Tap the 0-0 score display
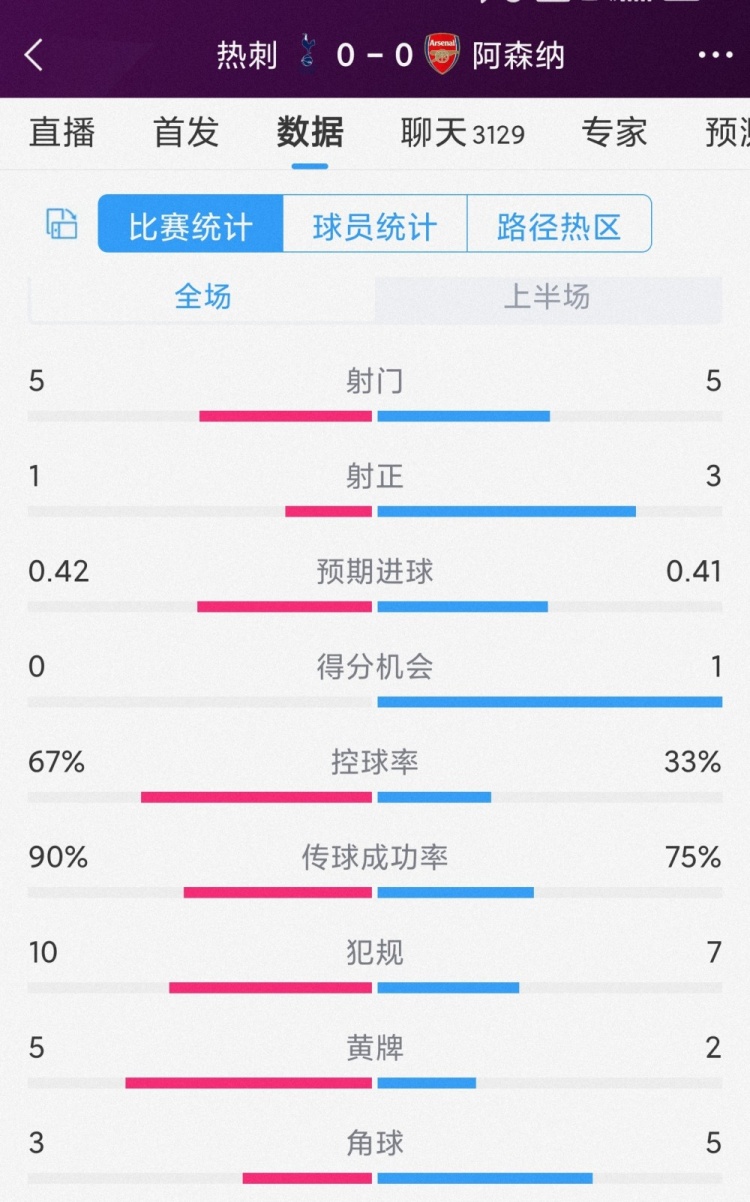 tap(374, 56)
